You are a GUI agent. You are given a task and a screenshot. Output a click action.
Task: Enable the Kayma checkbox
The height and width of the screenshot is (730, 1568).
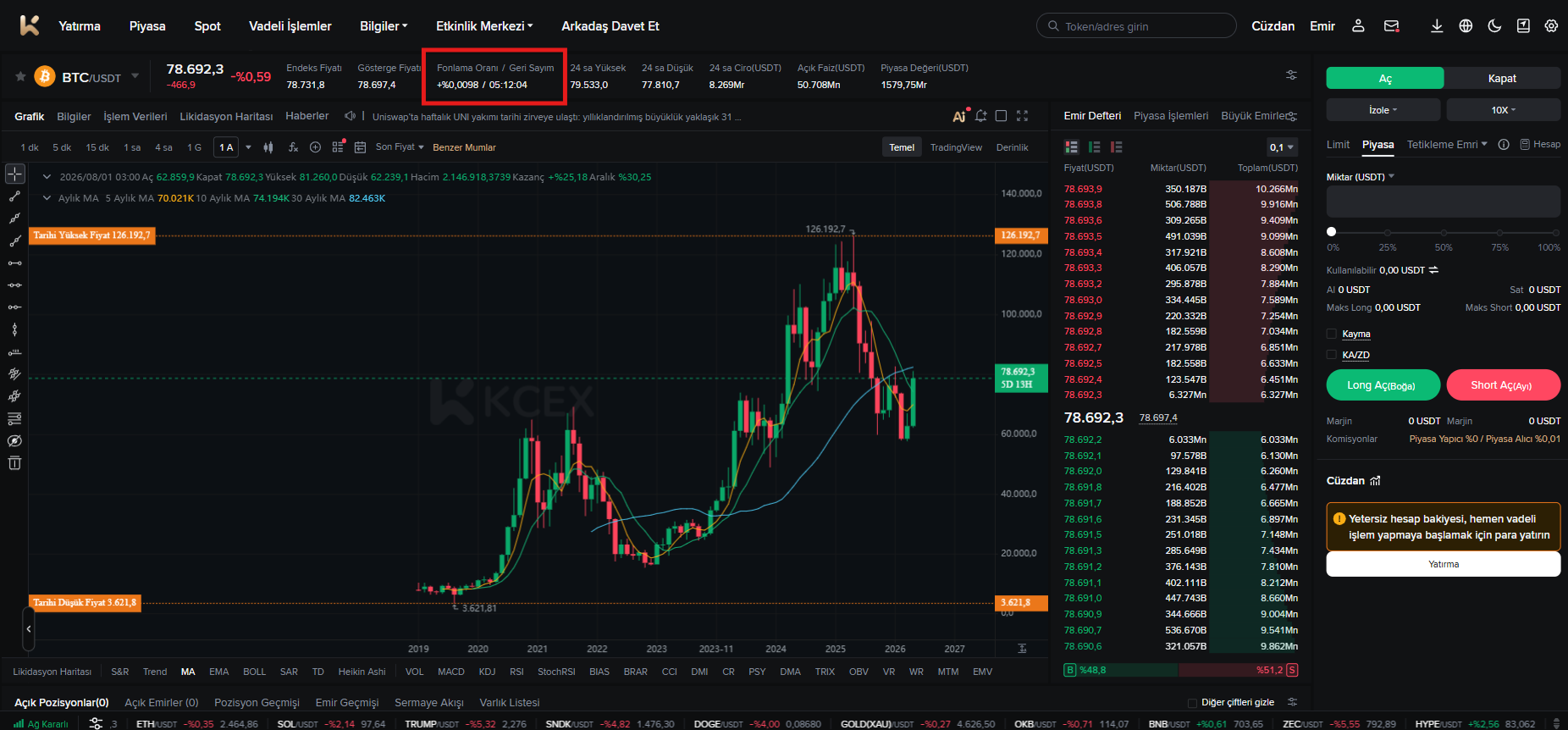(x=1332, y=334)
